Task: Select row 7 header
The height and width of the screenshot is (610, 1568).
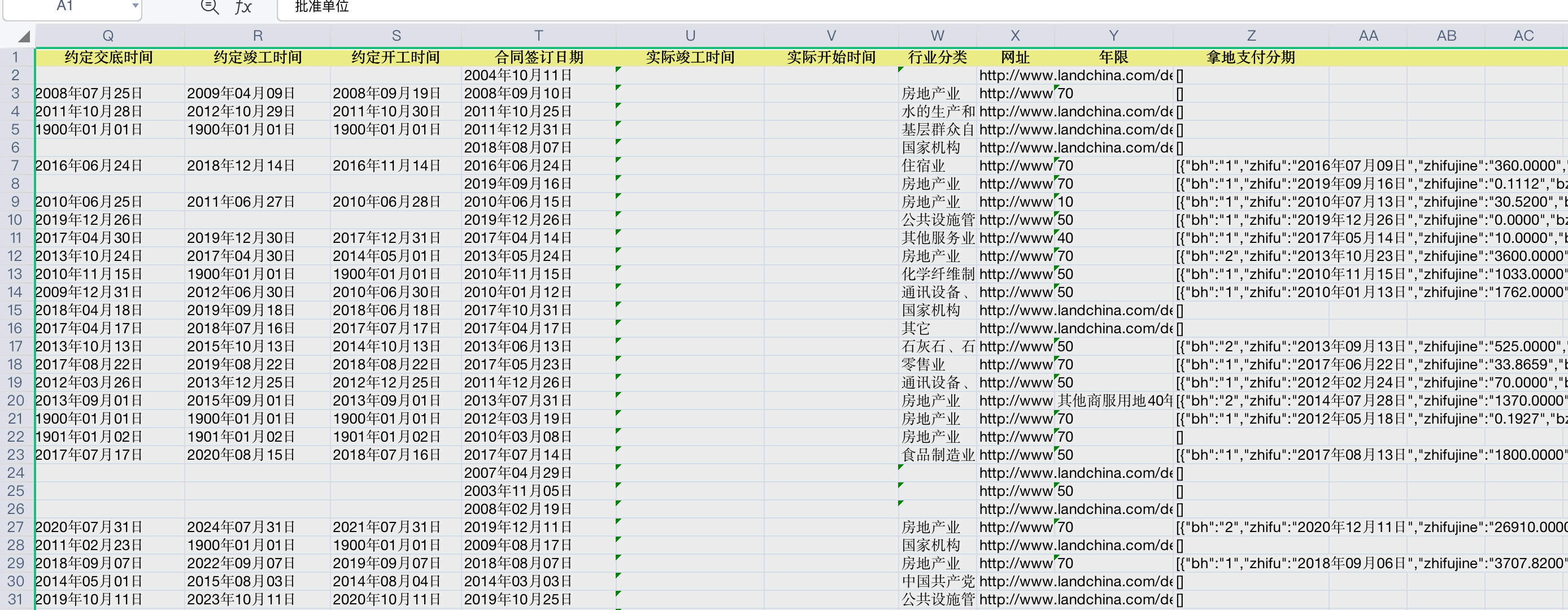Action: [x=15, y=165]
